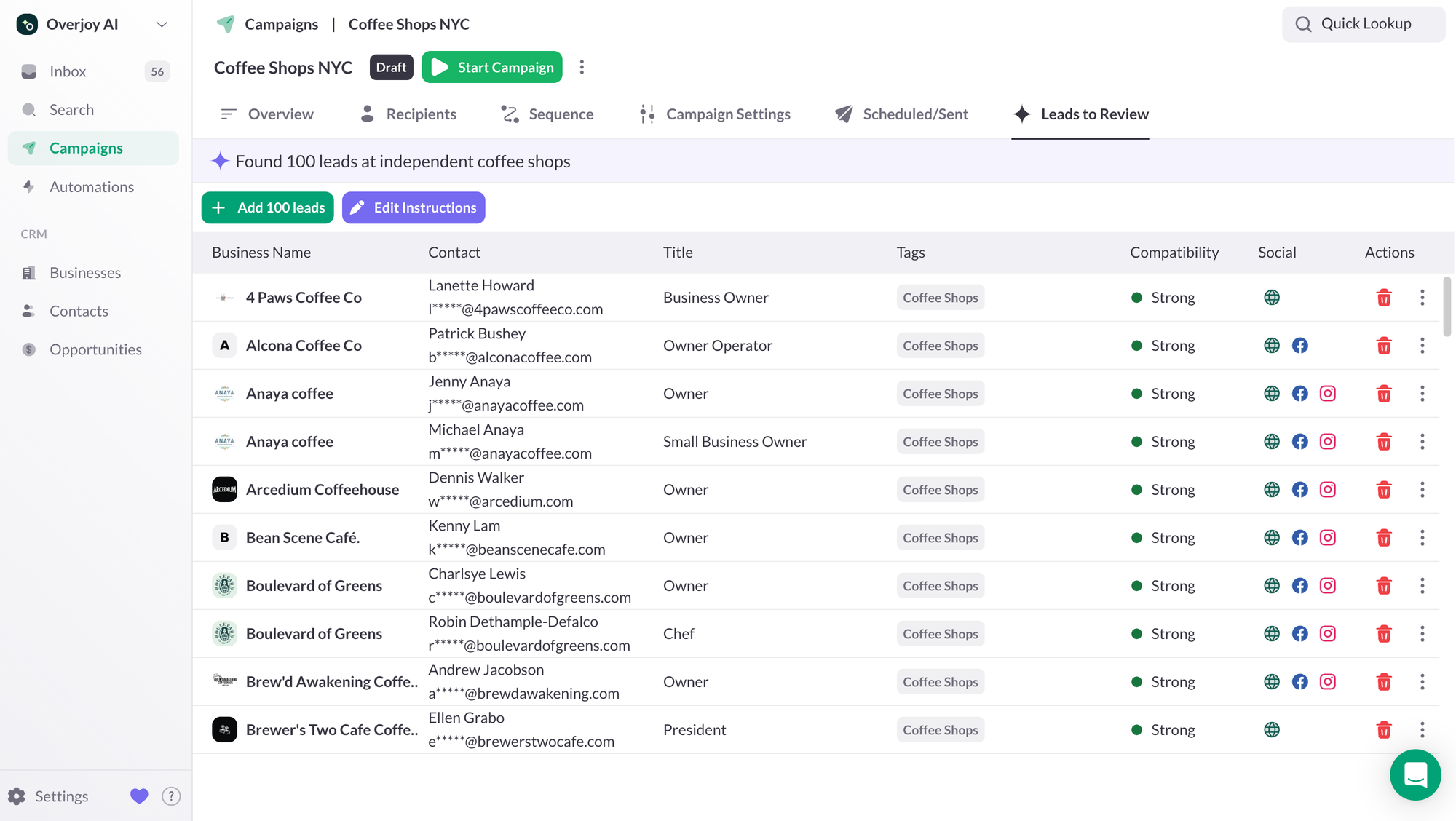
Task: Click the purple heart icon
Action: 139,796
